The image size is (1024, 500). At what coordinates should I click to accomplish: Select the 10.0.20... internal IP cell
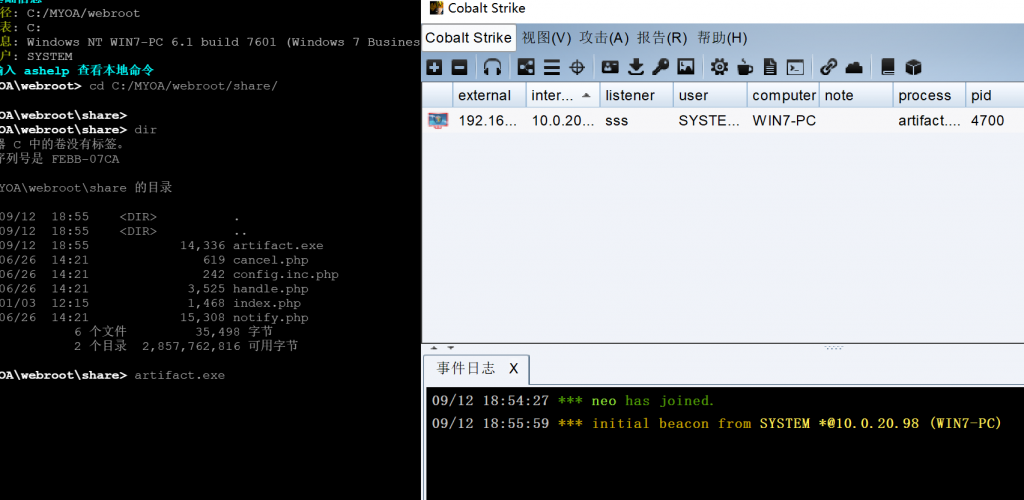pos(563,120)
